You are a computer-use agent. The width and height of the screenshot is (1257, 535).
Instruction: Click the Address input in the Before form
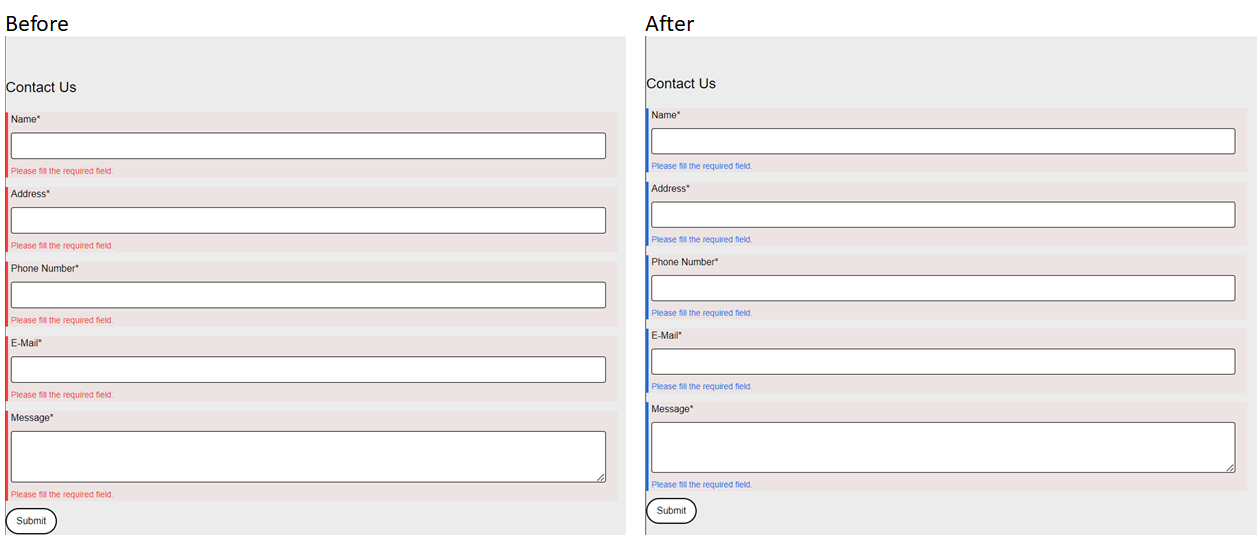pyautogui.click(x=308, y=220)
